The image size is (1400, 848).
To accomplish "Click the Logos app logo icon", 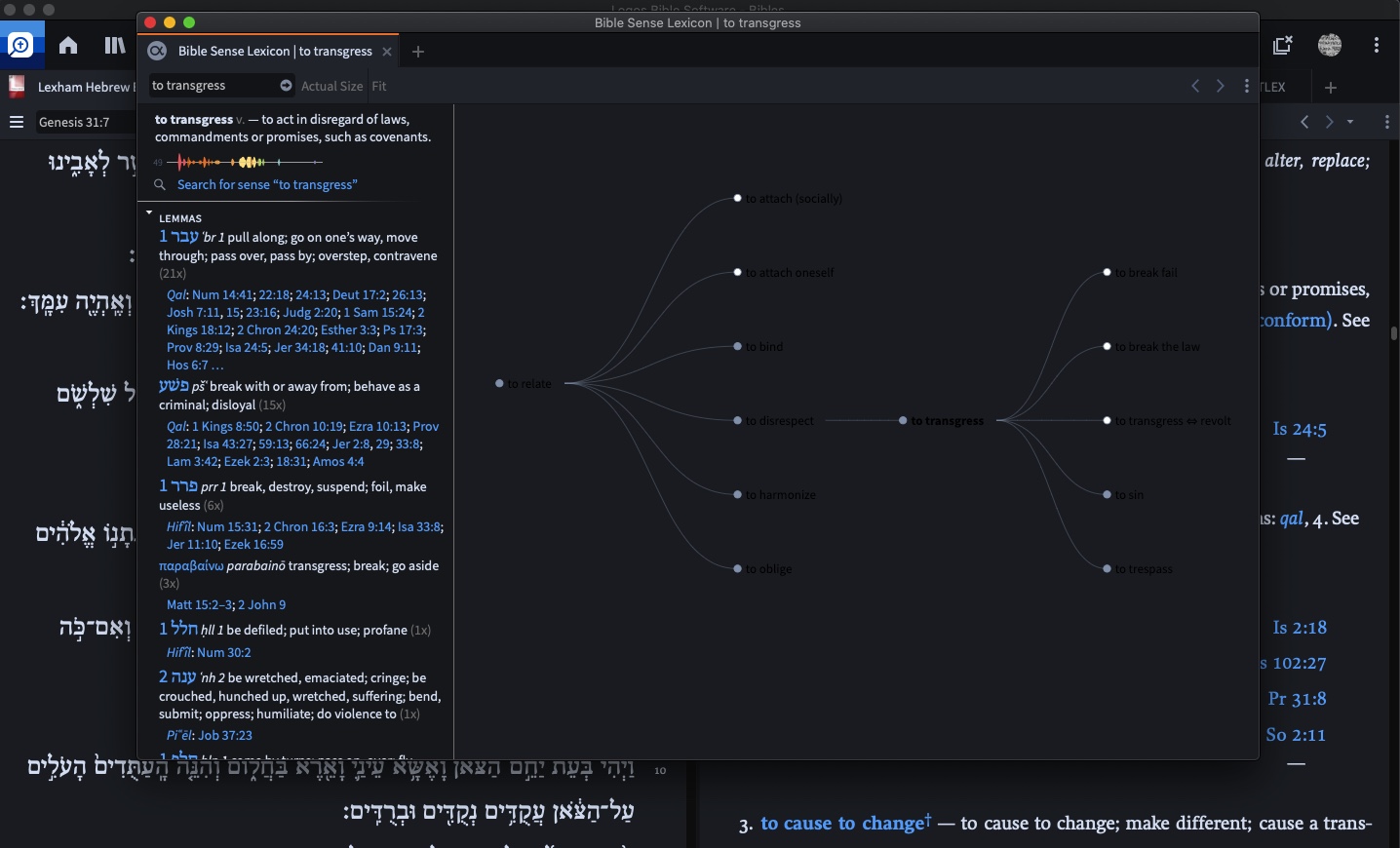I will (20, 46).
